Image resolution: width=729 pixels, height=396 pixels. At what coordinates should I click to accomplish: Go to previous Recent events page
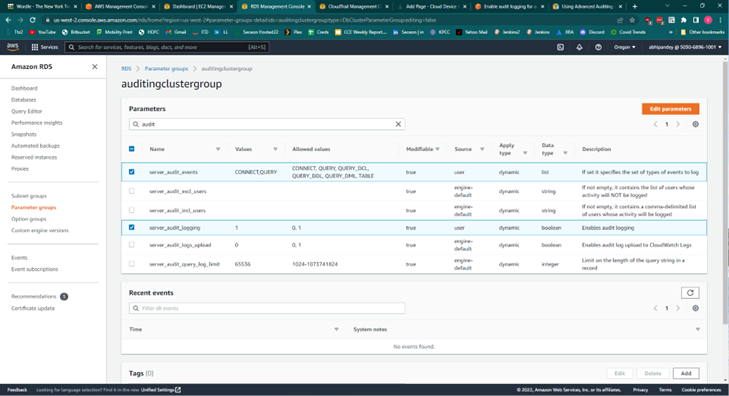[x=656, y=308]
